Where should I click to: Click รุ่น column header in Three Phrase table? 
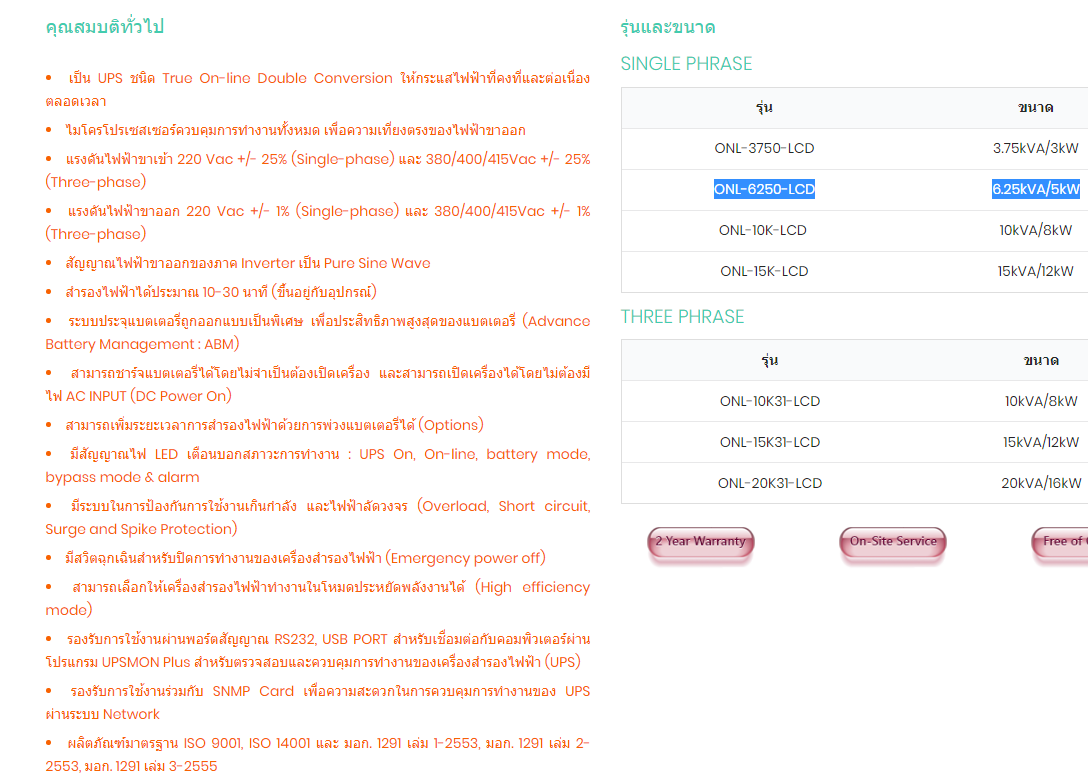[x=770, y=360]
